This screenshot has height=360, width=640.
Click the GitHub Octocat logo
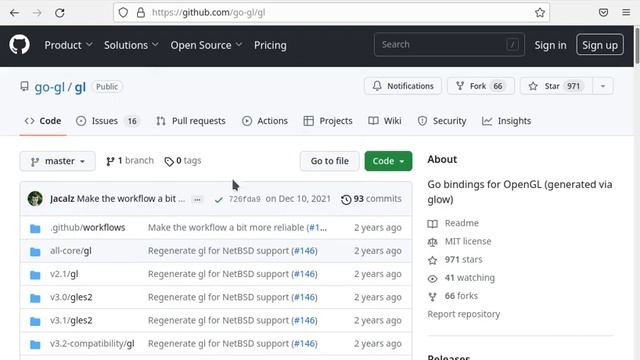tap(20, 45)
